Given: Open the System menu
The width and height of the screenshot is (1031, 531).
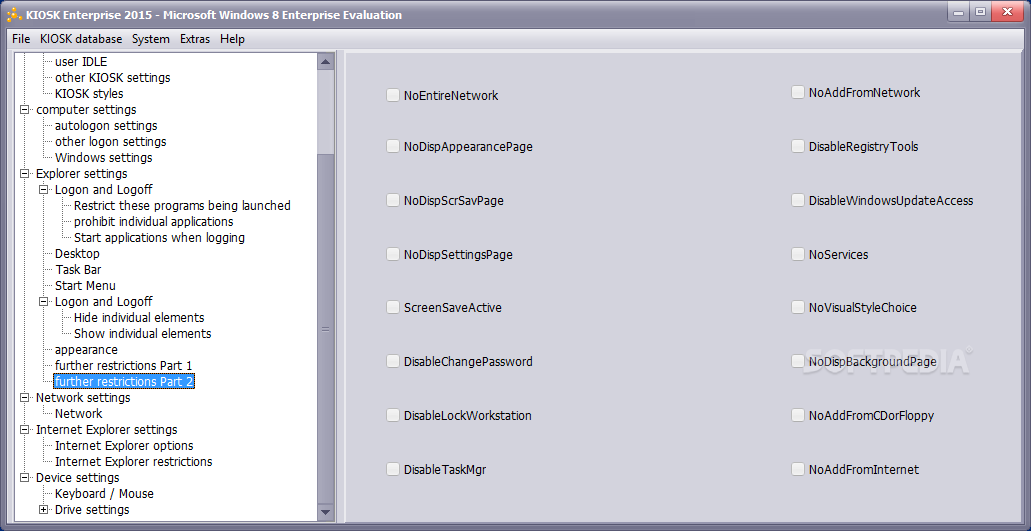Looking at the screenshot, I should 151,39.
